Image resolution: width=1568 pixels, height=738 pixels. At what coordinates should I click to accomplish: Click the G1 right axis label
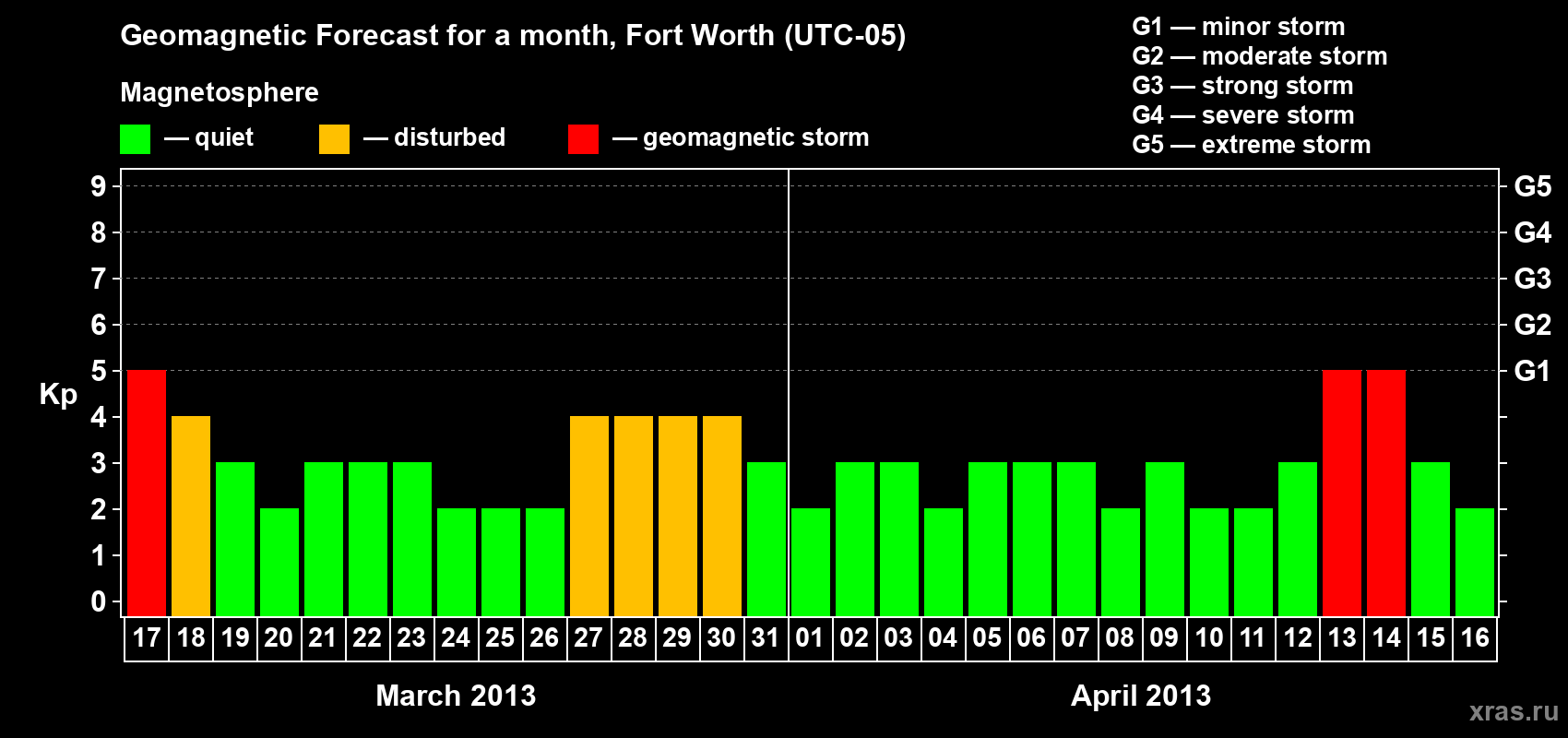click(1533, 371)
